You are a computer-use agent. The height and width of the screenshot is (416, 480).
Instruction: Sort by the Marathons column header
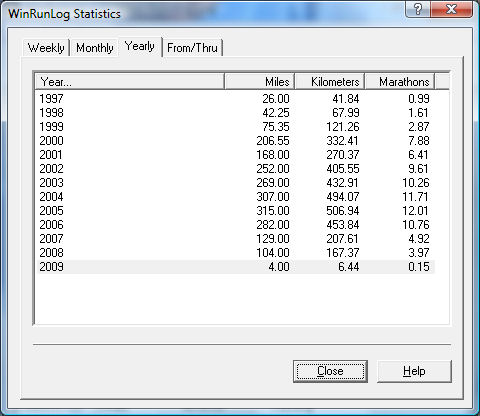pos(400,82)
